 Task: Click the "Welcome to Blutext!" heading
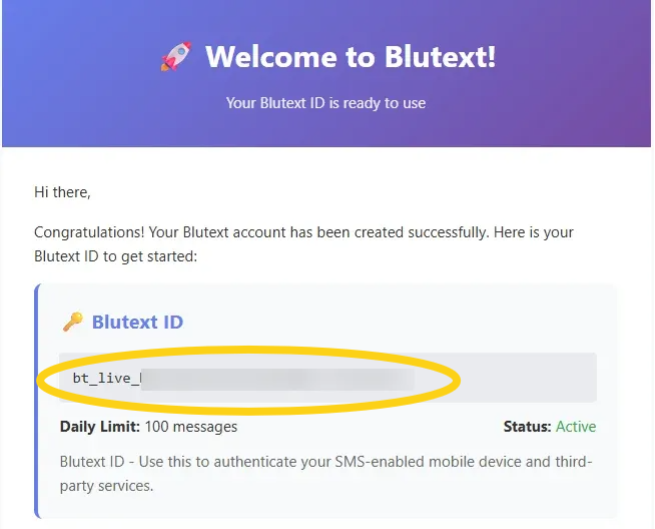pos(350,57)
